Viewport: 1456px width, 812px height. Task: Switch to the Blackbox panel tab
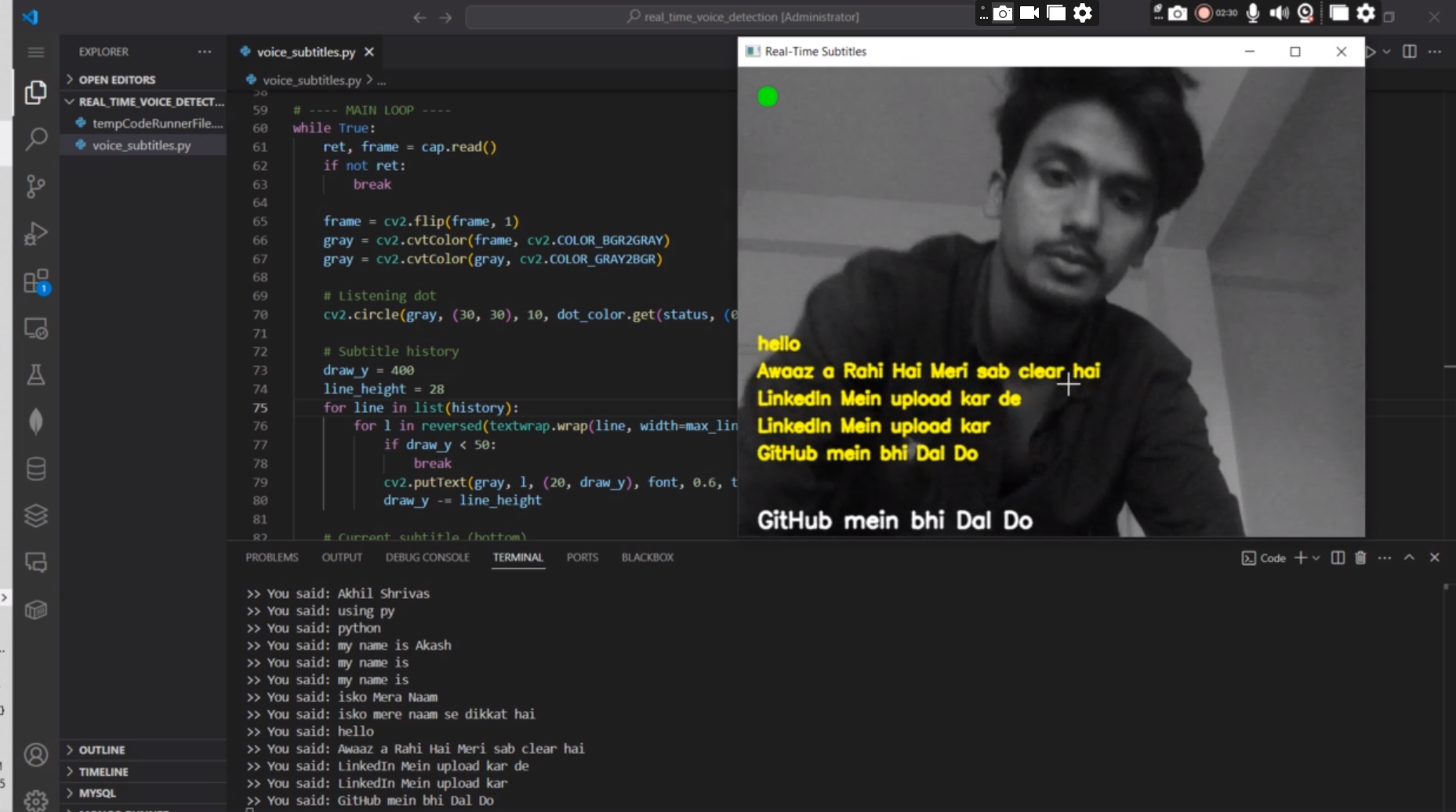click(648, 557)
